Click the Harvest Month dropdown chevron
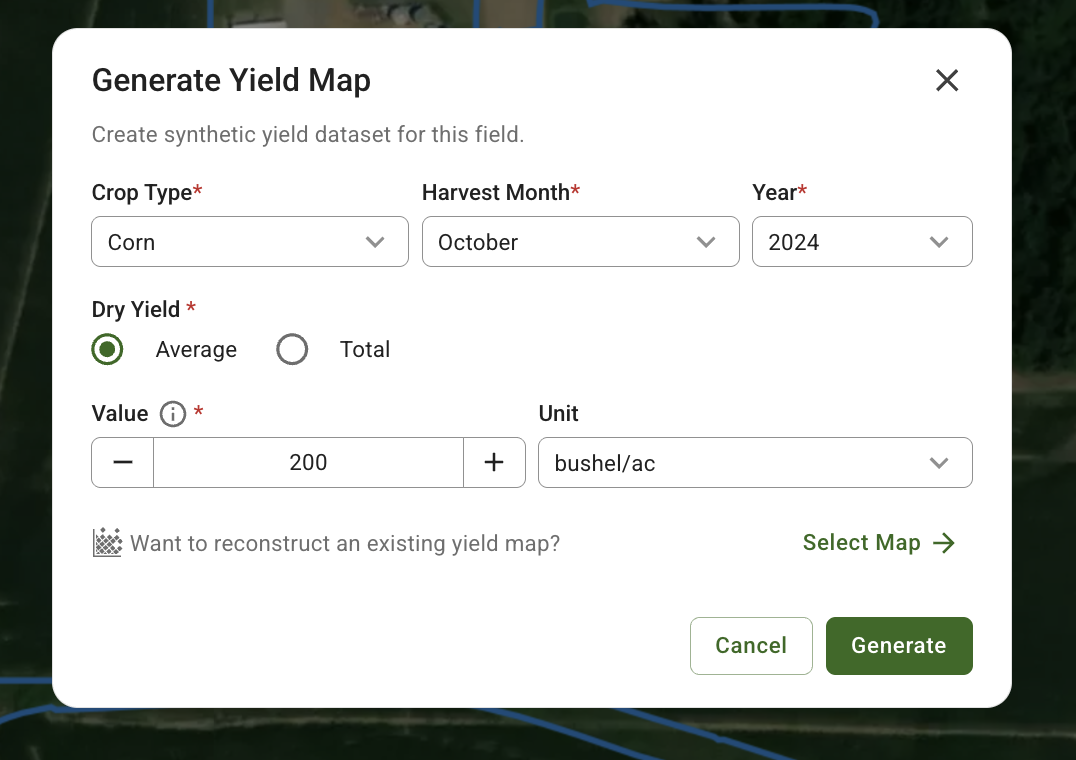This screenshot has width=1076, height=760. click(x=706, y=241)
